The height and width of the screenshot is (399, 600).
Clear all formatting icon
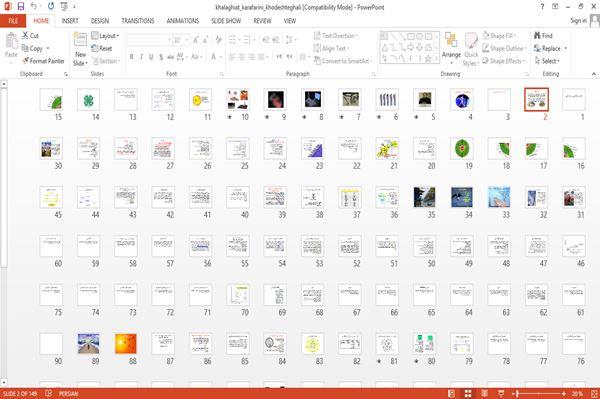219,40
